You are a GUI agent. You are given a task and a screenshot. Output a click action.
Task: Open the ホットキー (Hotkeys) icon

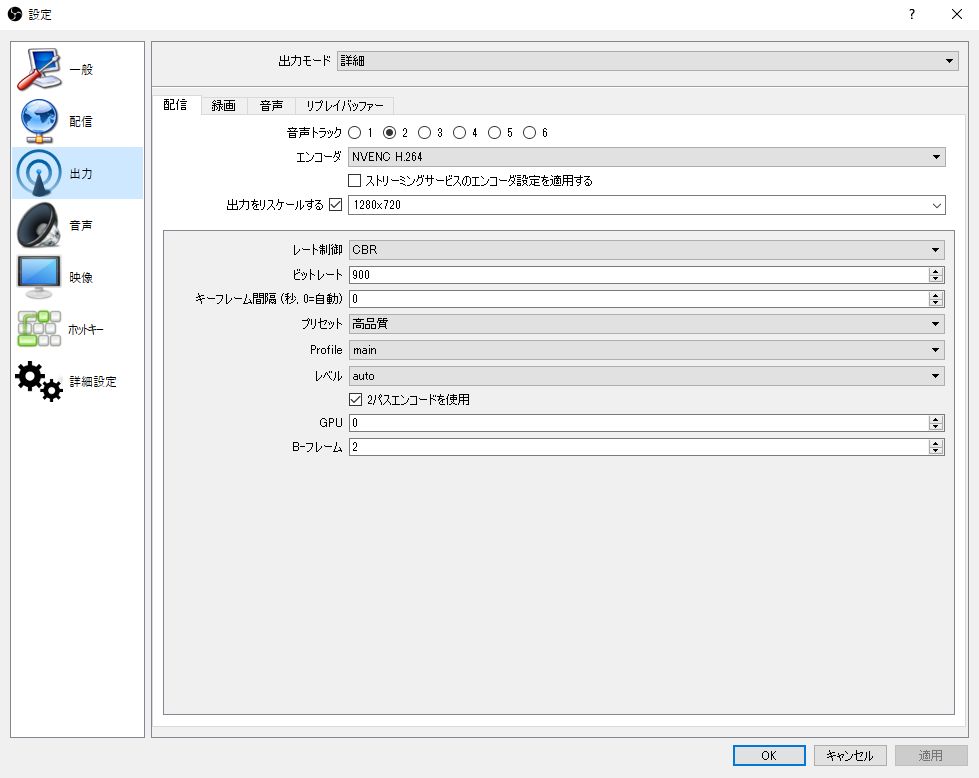pyautogui.click(x=39, y=328)
